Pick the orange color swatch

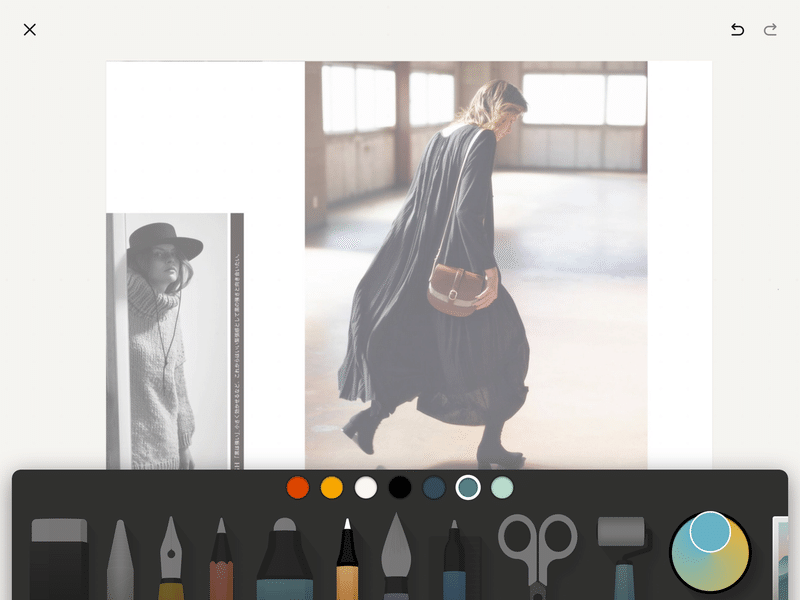tap(331, 488)
